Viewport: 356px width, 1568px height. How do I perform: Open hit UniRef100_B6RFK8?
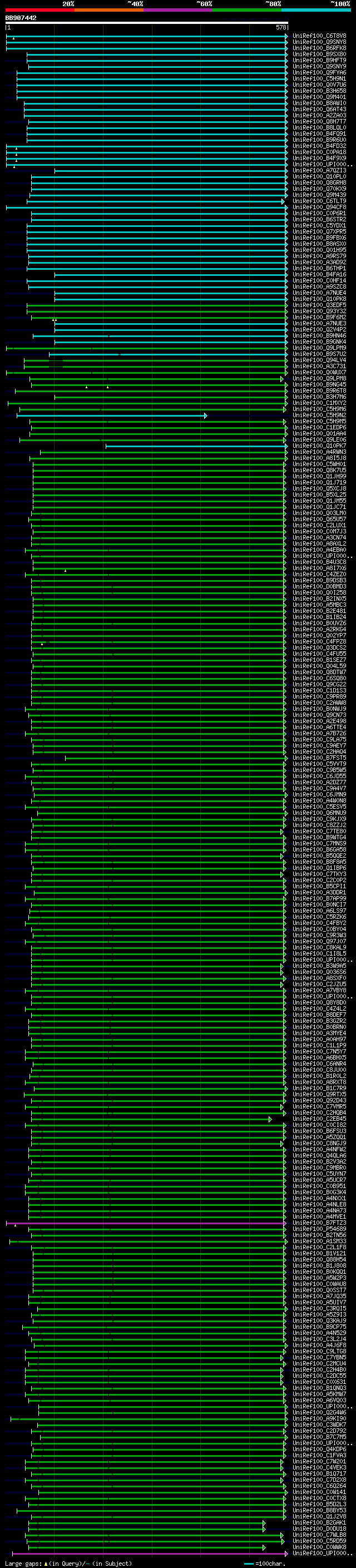pos(319,48)
